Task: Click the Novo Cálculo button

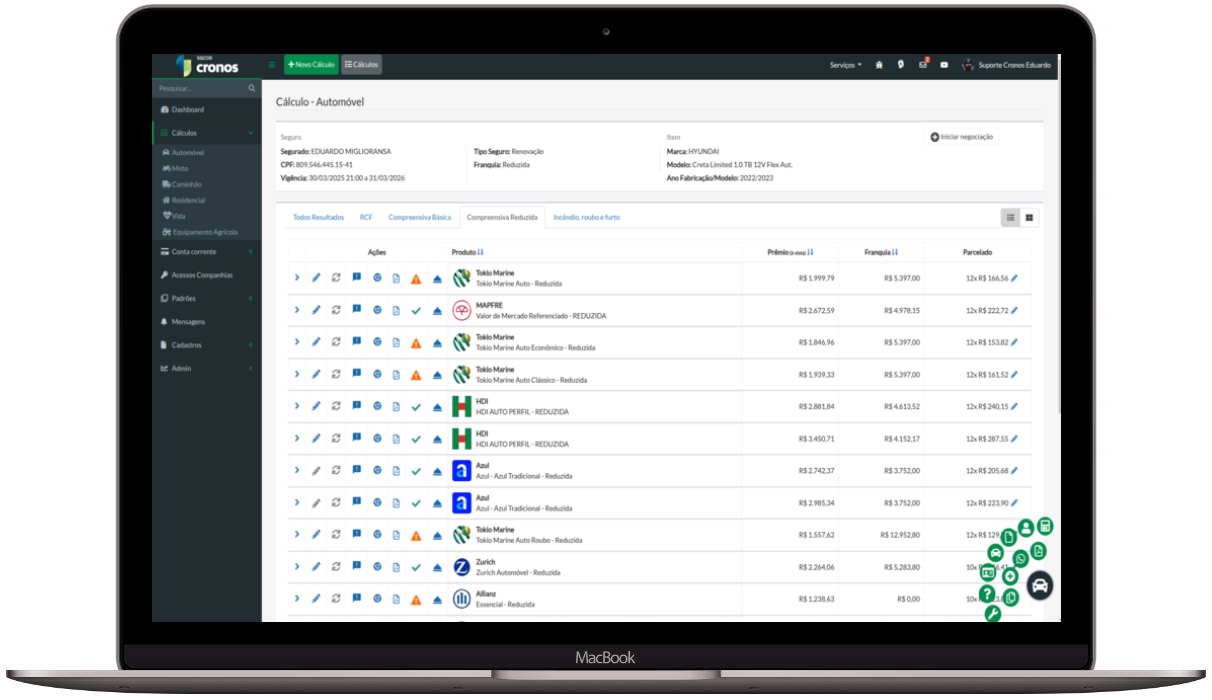Action: coord(311,65)
